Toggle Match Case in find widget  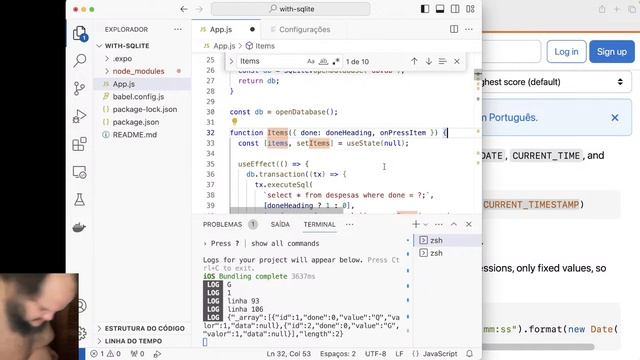(311, 61)
